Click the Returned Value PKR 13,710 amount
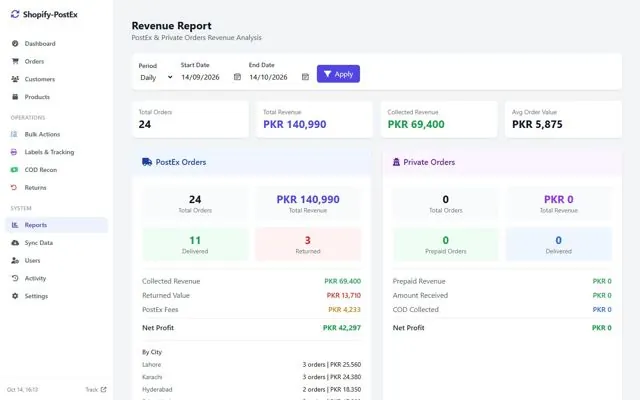 pyautogui.click(x=343, y=295)
